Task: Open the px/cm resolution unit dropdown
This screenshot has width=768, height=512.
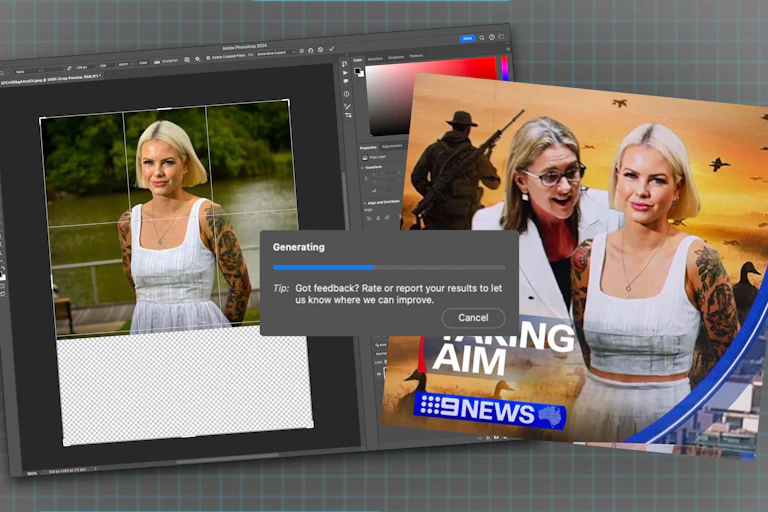Action: [125, 64]
